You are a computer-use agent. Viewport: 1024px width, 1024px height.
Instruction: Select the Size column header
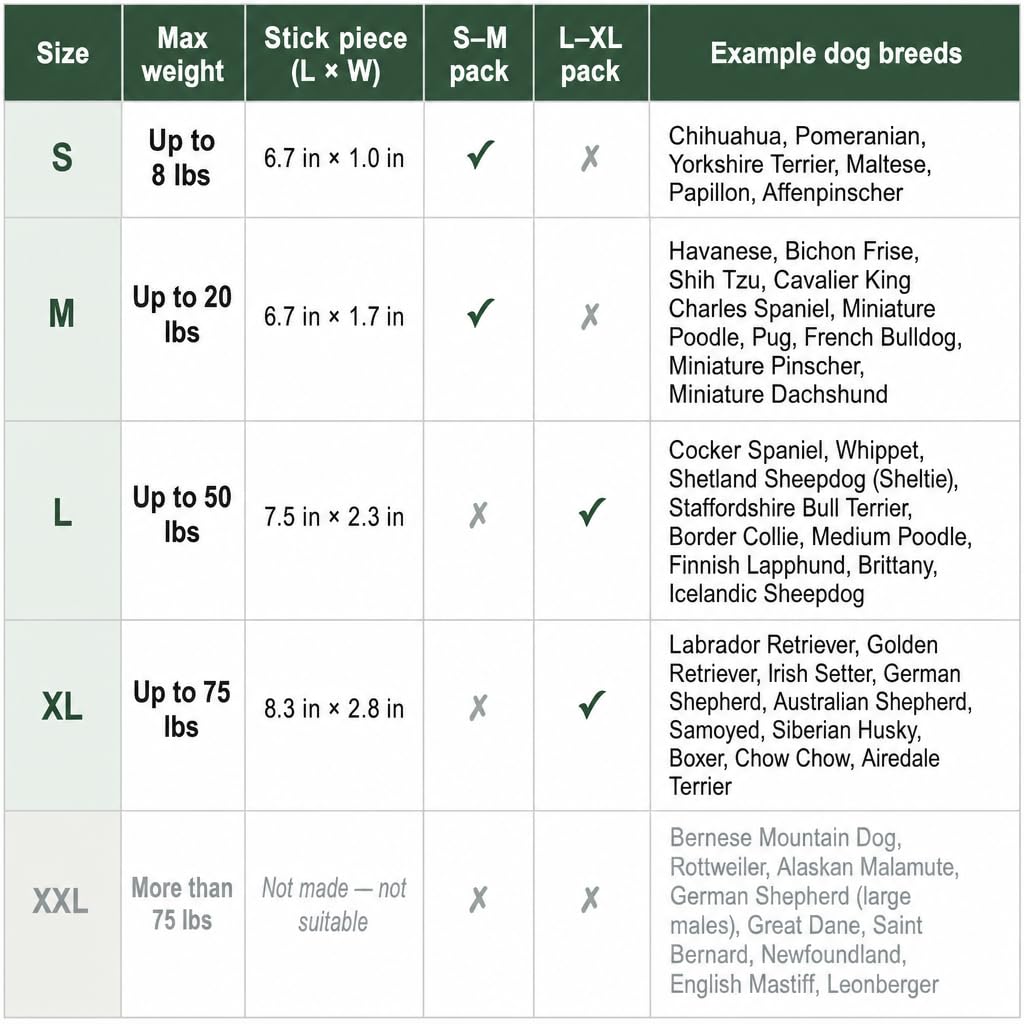tap(63, 53)
